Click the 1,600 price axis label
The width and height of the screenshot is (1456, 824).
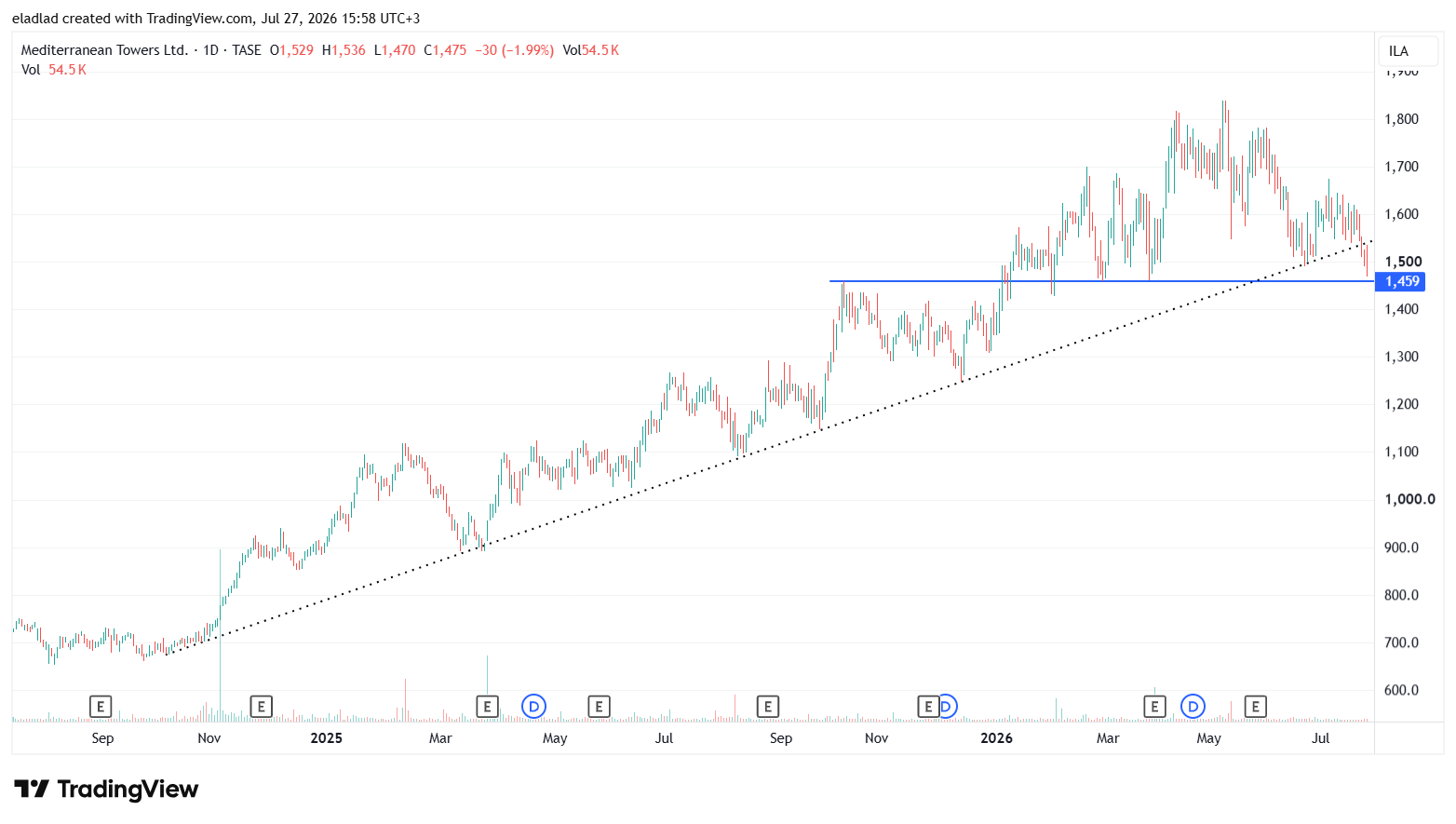pos(1401,214)
